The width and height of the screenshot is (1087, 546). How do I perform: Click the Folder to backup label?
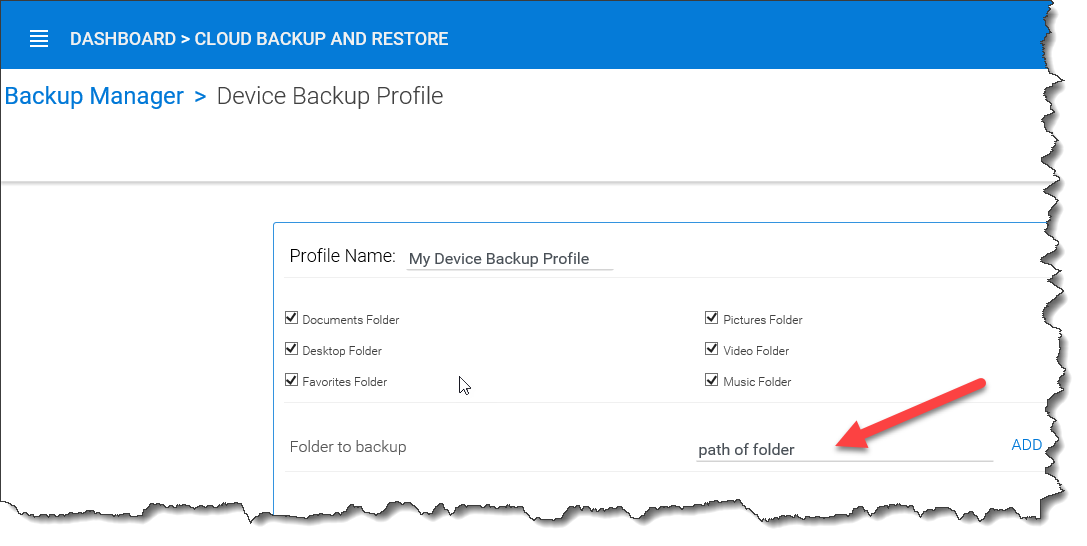click(x=348, y=447)
